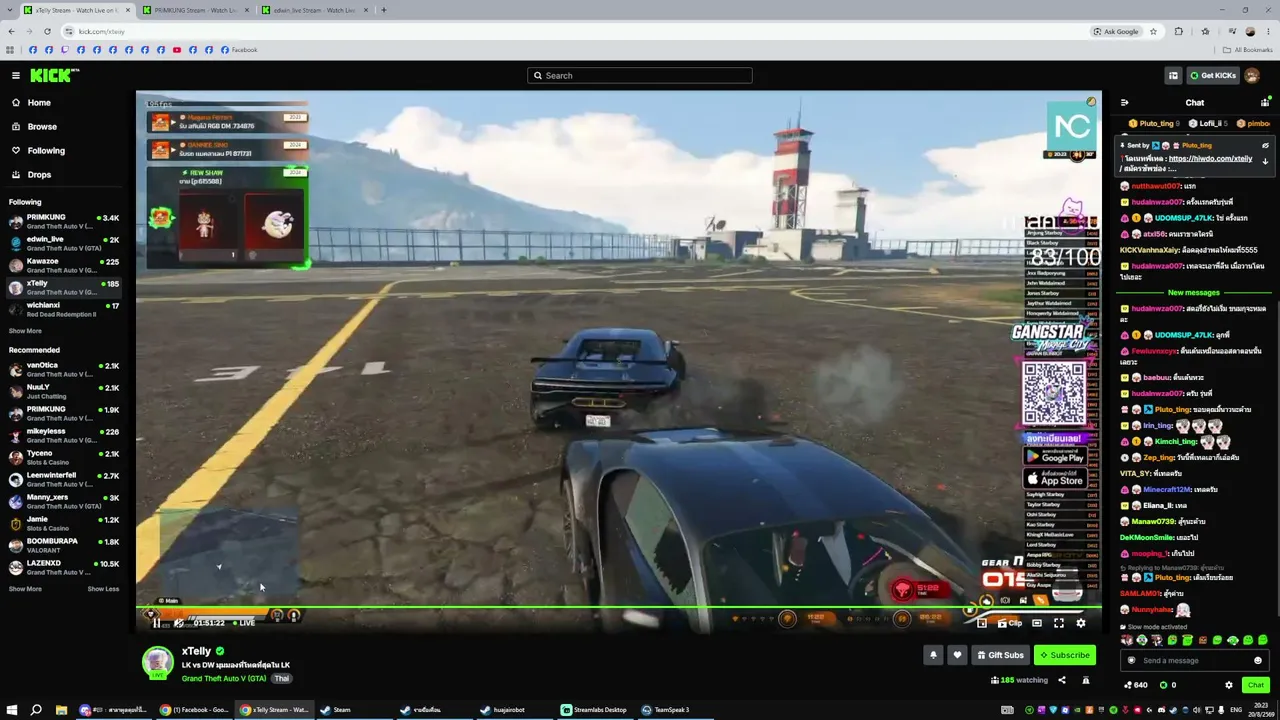Click the browser address bar

click(x=575, y=31)
